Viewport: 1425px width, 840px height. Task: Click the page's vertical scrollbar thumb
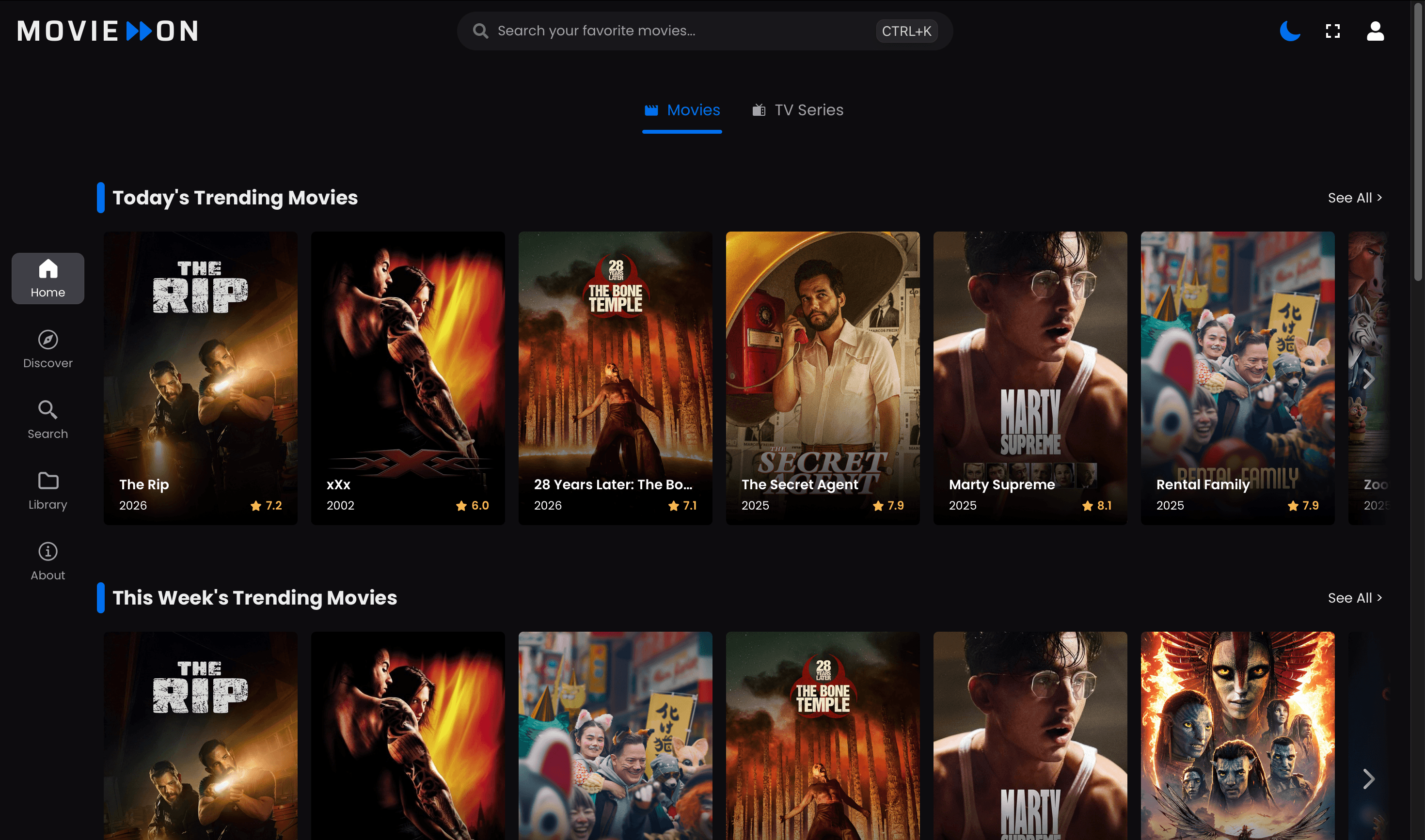click(1418, 141)
